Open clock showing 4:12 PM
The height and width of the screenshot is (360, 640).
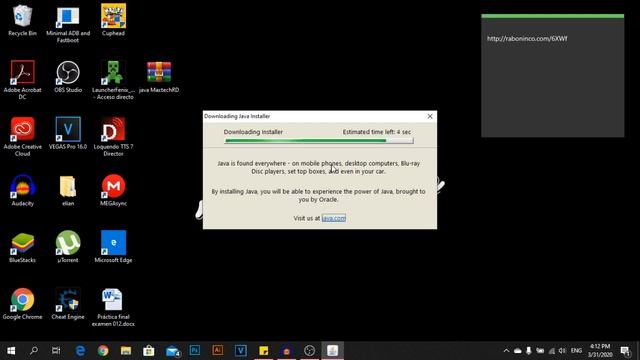coord(600,350)
